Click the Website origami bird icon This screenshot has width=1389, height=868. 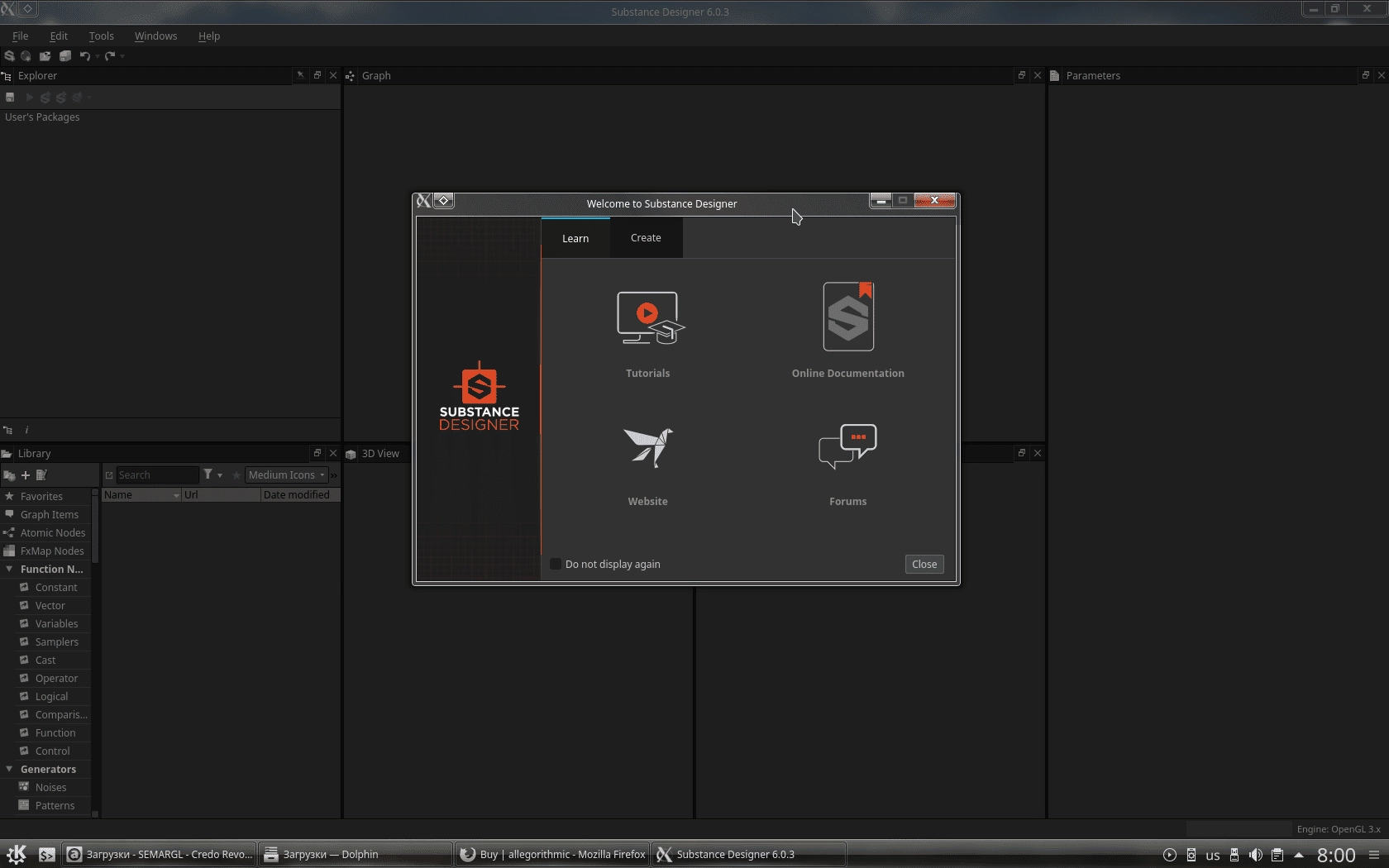pyautogui.click(x=649, y=447)
